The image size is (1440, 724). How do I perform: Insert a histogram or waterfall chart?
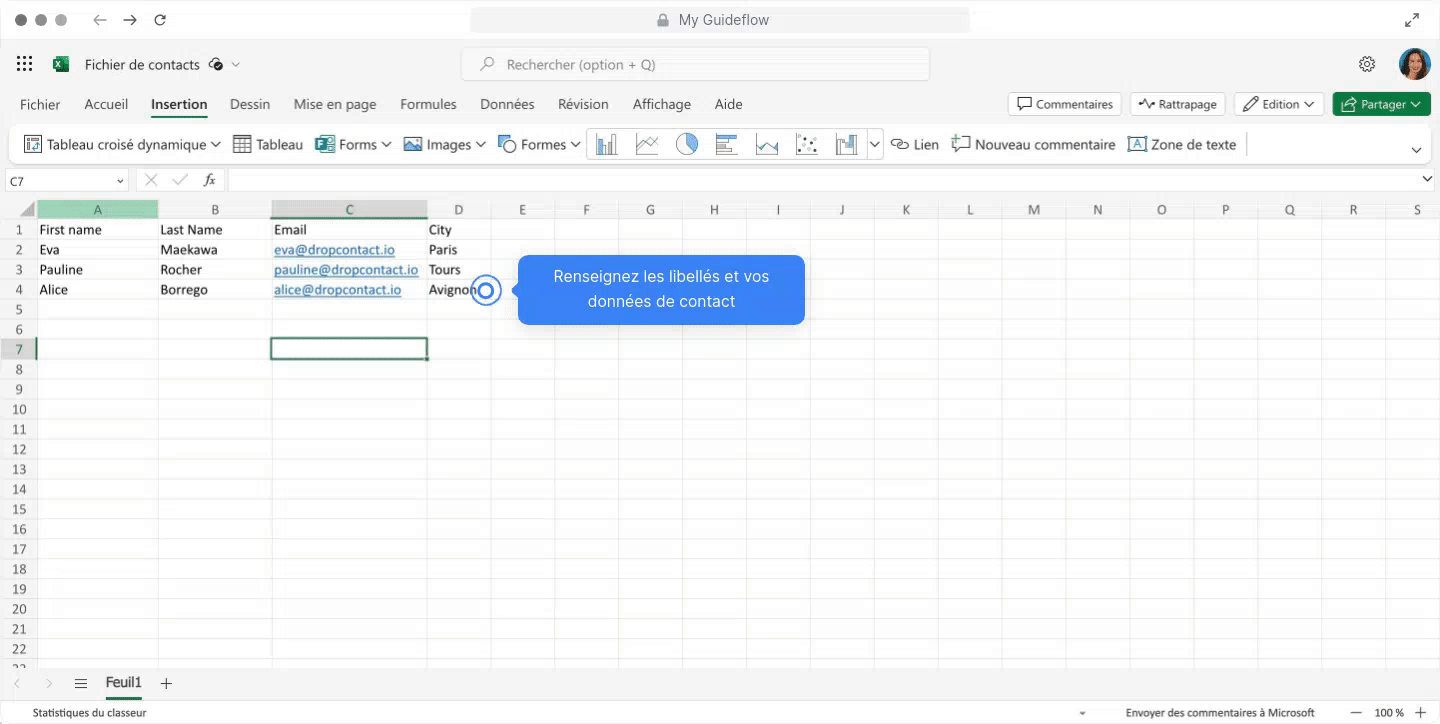click(847, 144)
